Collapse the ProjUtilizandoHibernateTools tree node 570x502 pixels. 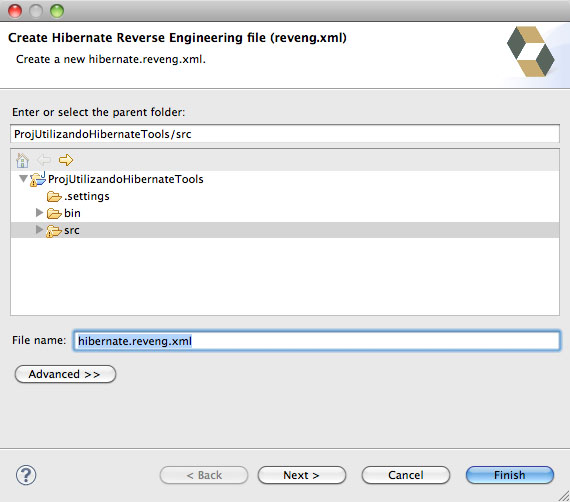[x=23, y=178]
